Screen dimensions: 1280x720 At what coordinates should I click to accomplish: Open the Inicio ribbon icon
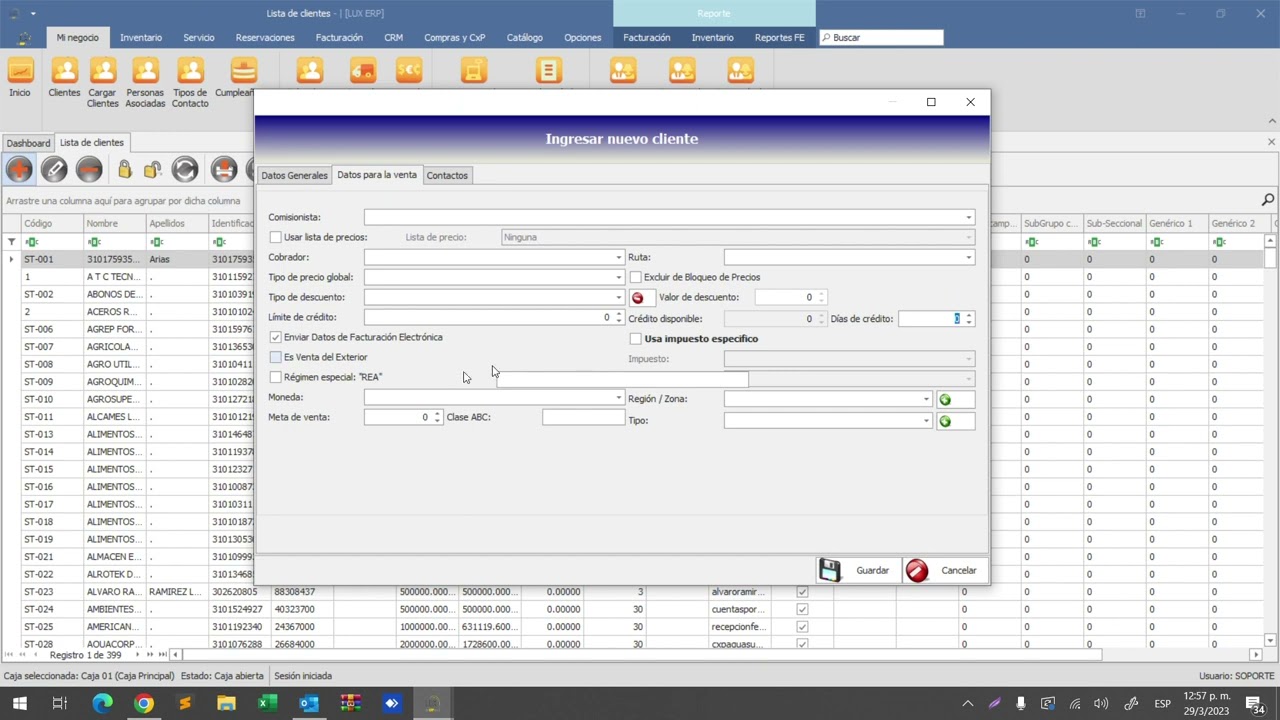20,78
